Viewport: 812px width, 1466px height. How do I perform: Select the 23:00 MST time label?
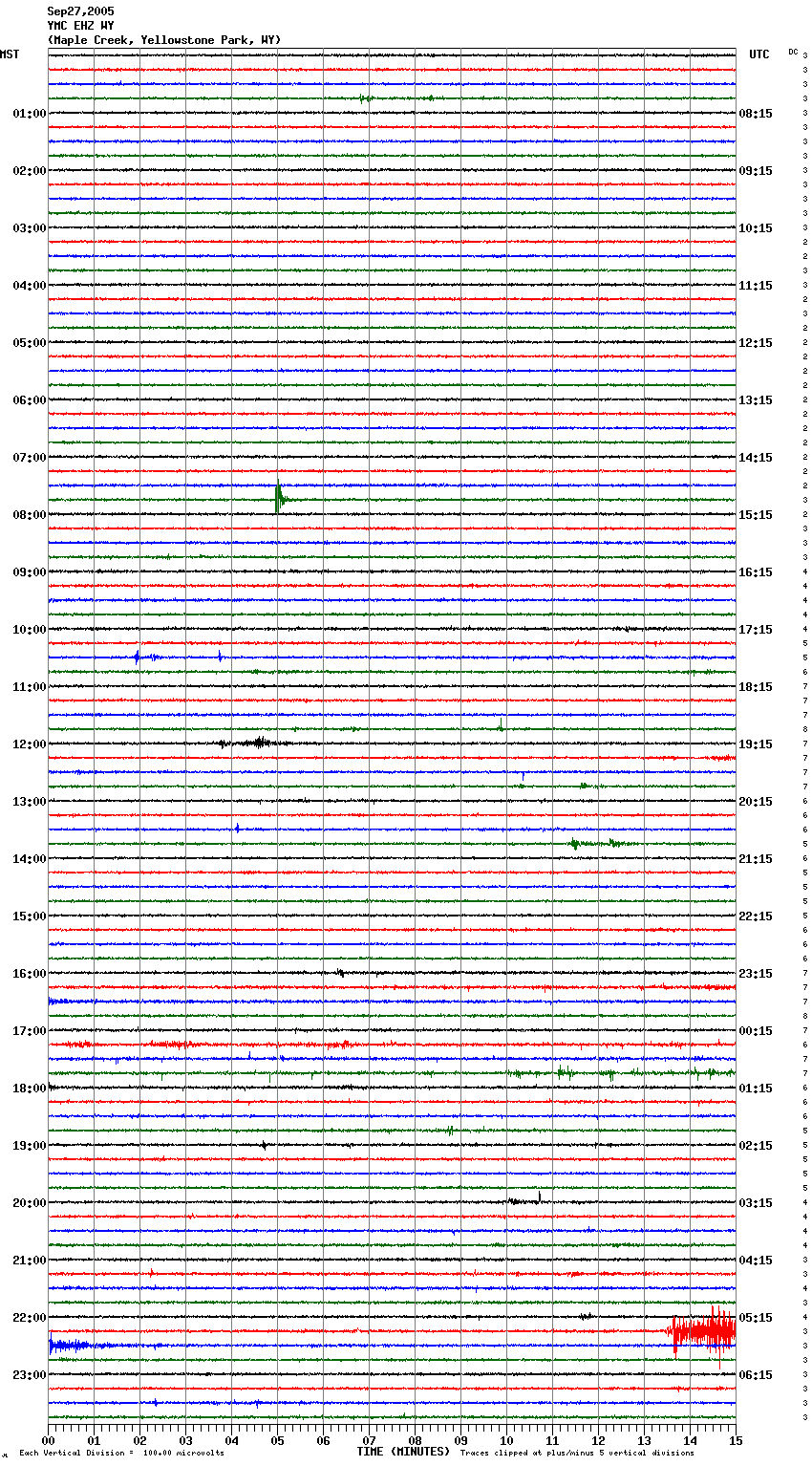point(30,1375)
